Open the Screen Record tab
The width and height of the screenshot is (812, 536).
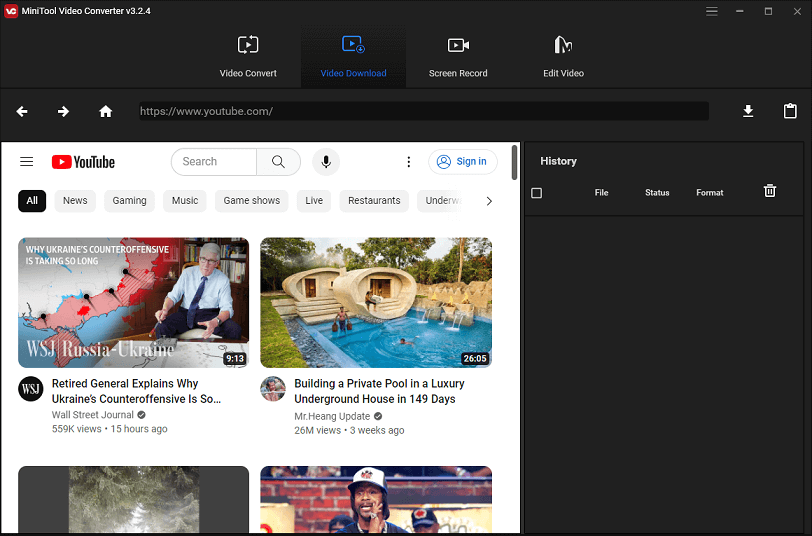coord(458,57)
